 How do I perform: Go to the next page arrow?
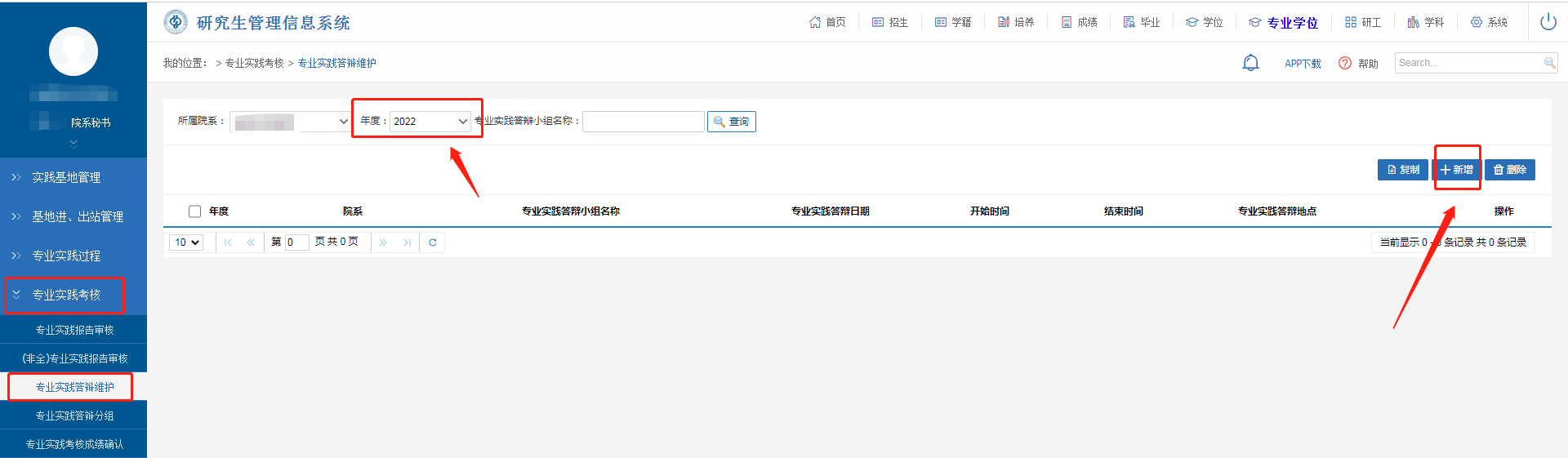point(383,242)
